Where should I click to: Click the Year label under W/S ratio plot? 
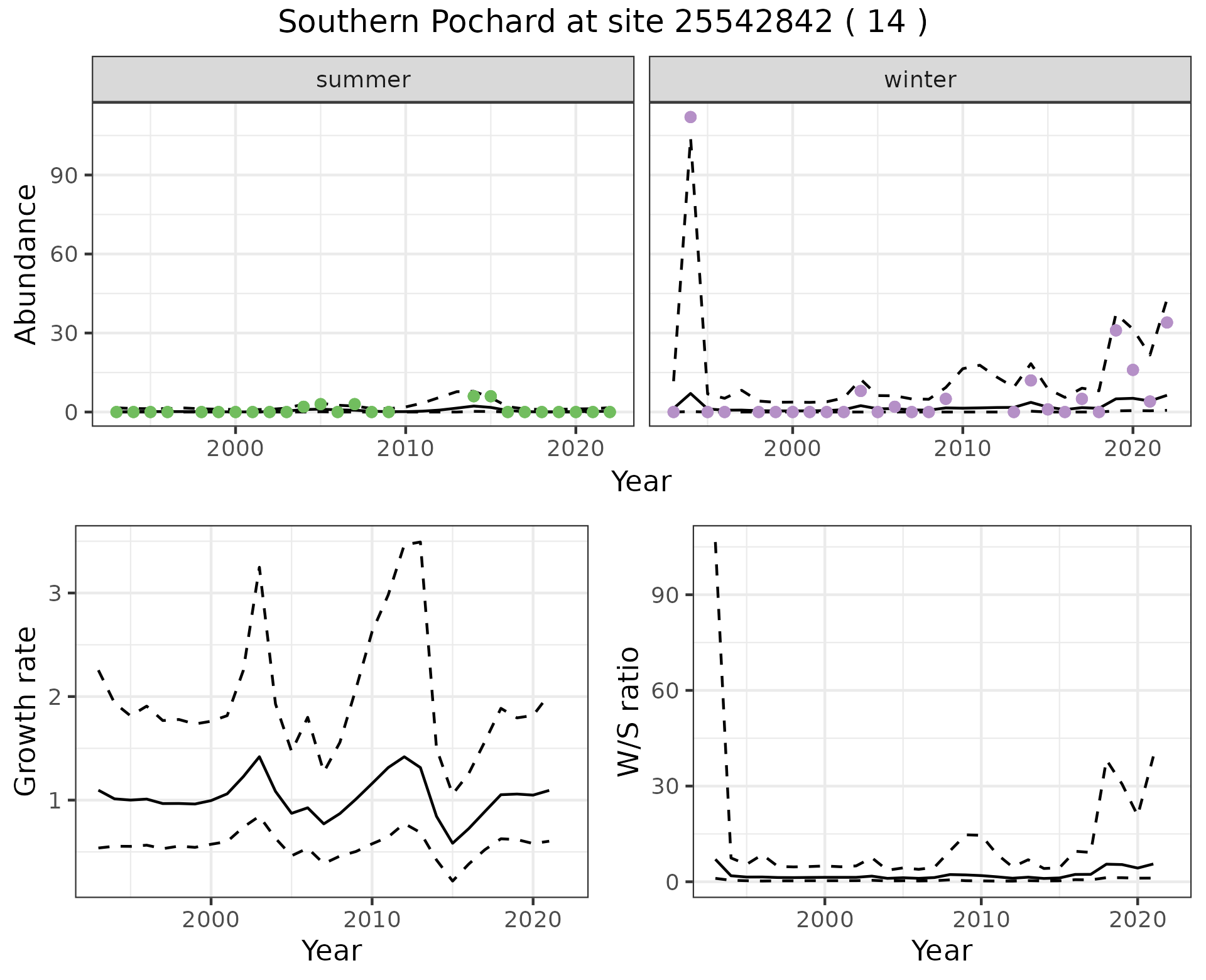pos(942,951)
